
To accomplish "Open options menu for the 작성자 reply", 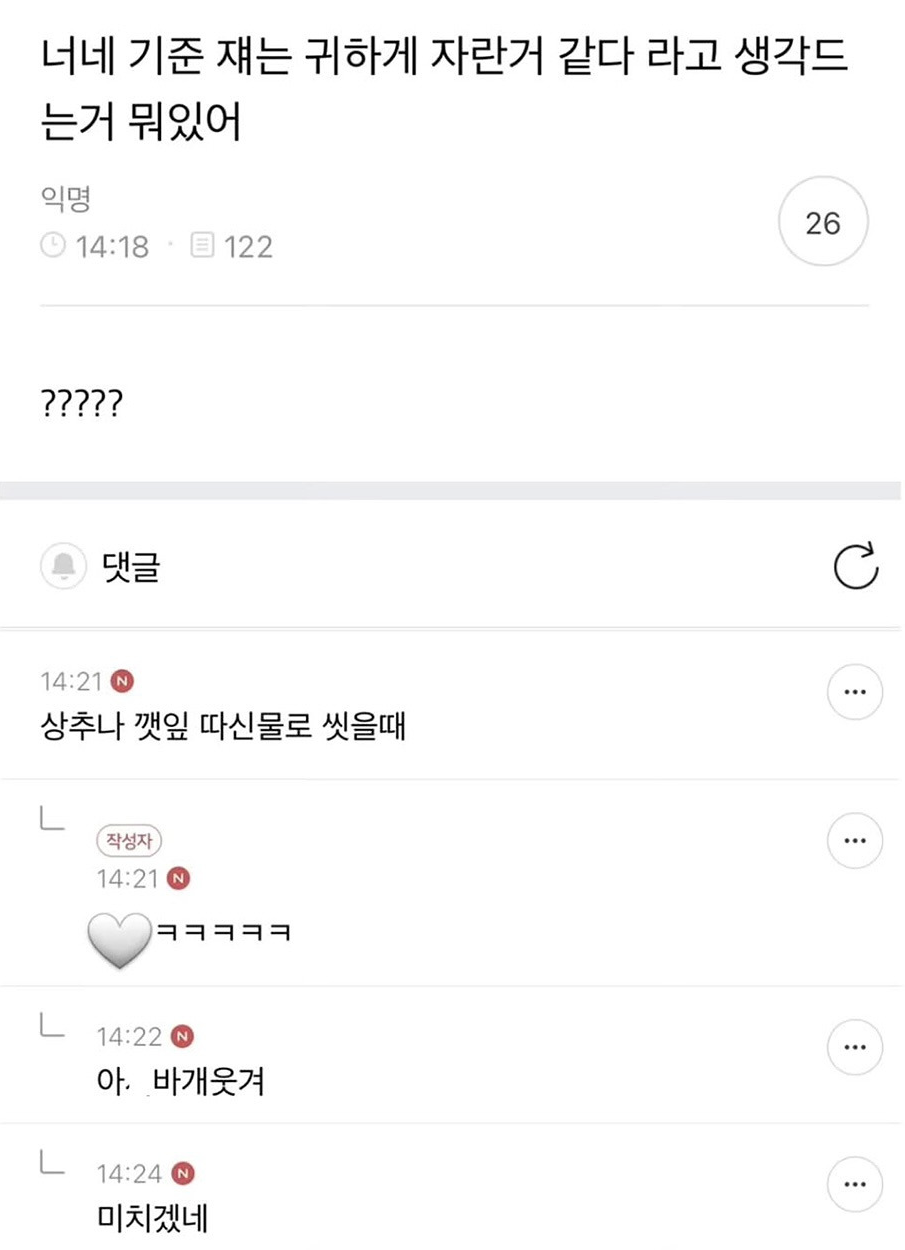I will (x=855, y=841).
